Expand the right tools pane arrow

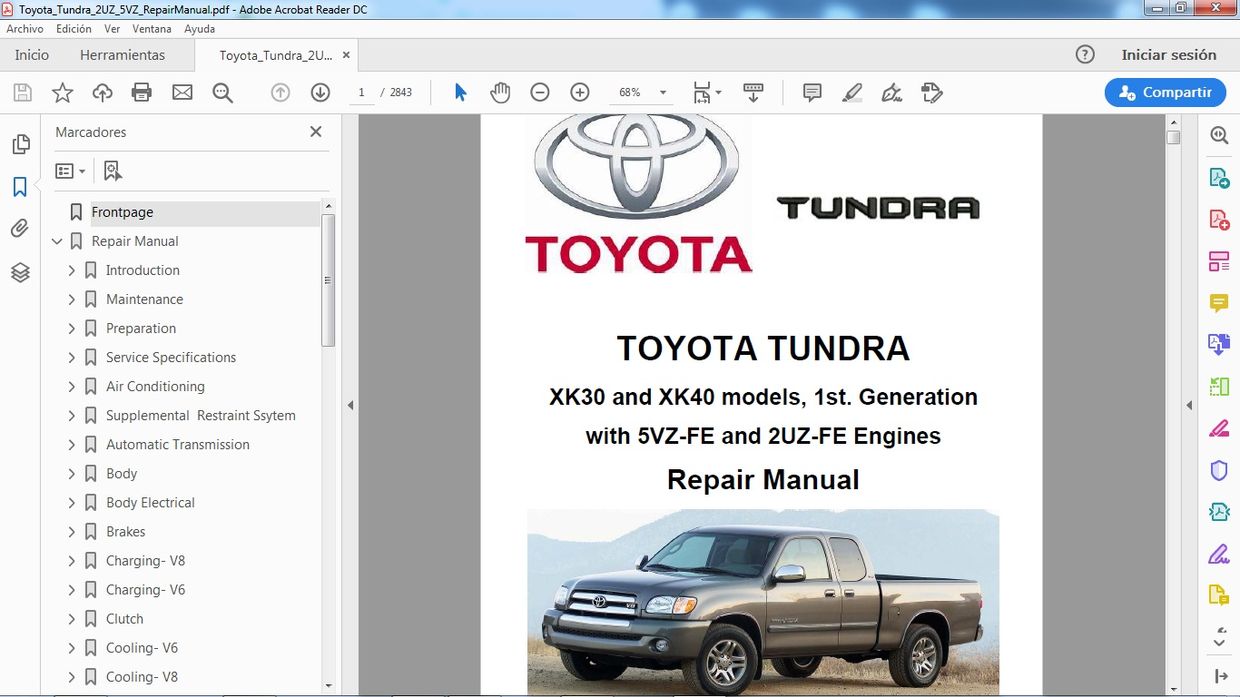click(x=1221, y=676)
